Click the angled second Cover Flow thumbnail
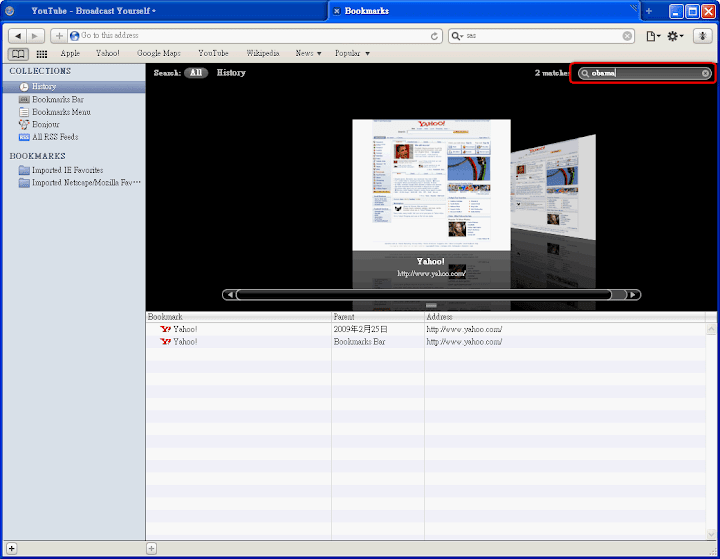720x559 pixels. [x=553, y=187]
